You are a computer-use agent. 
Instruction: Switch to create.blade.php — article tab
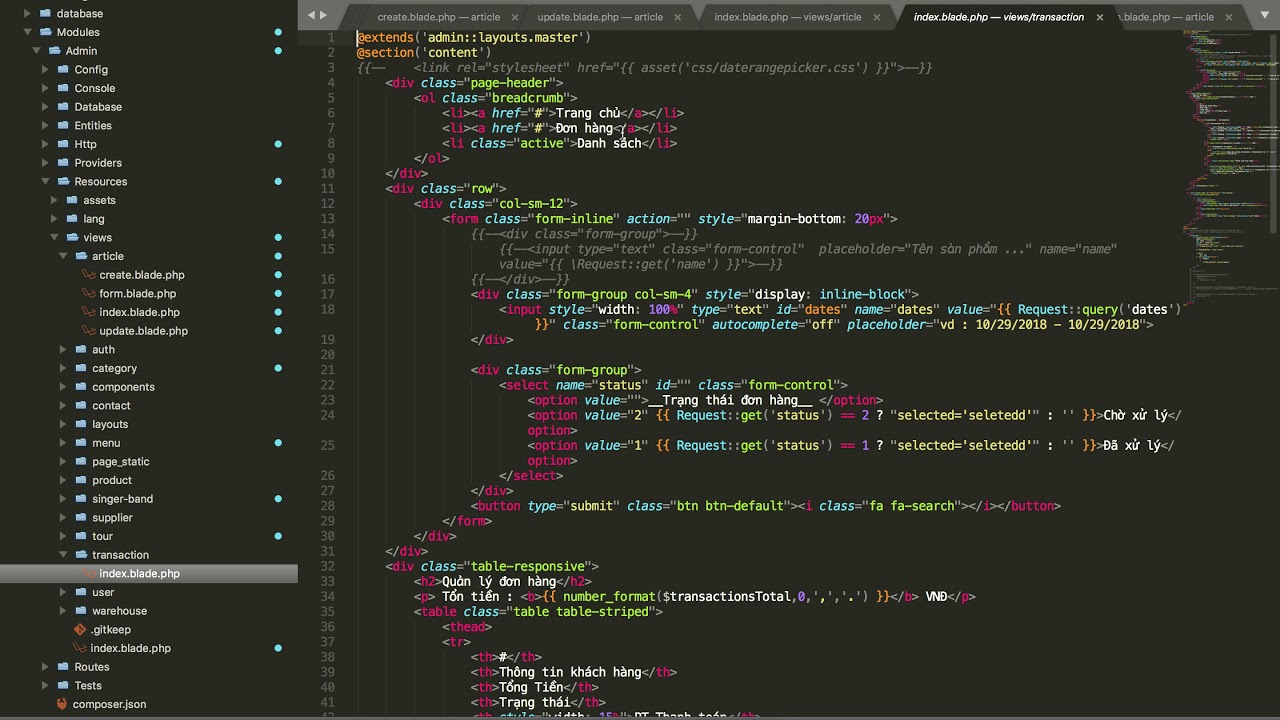tap(438, 17)
